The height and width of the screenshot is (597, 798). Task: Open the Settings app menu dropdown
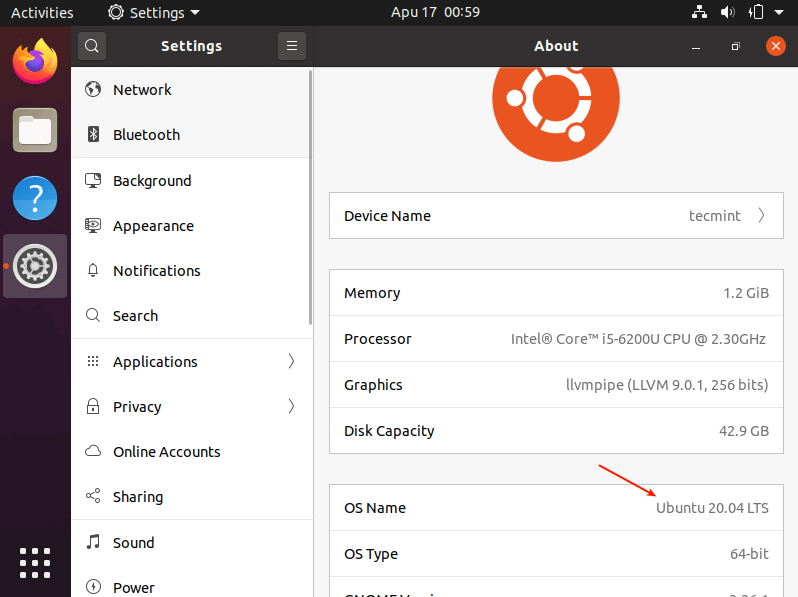pos(153,13)
